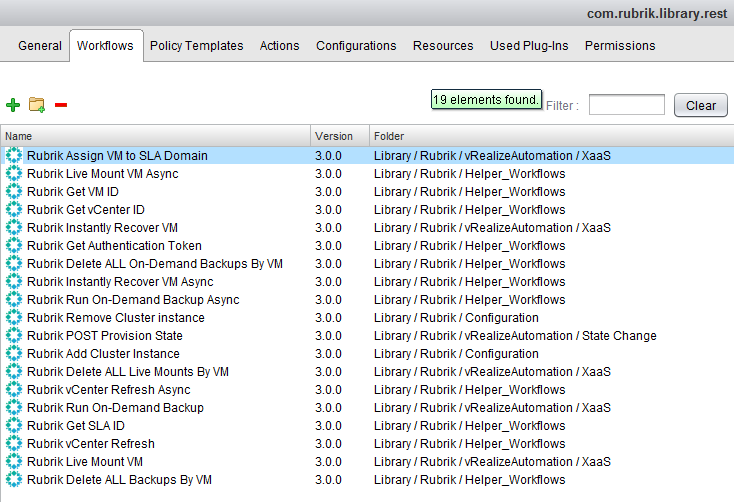Click the 19 elements found label
The image size is (734, 502).
pyautogui.click(x=486, y=99)
